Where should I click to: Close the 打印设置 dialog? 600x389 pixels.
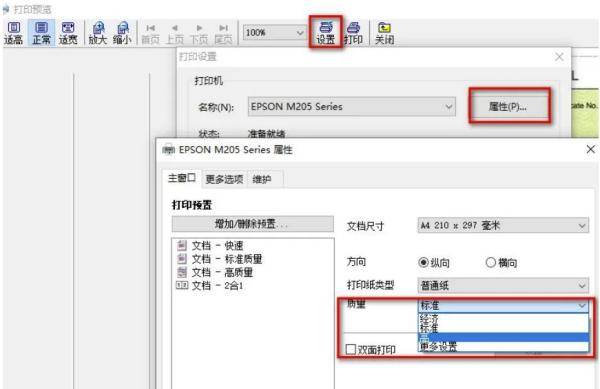click(559, 57)
